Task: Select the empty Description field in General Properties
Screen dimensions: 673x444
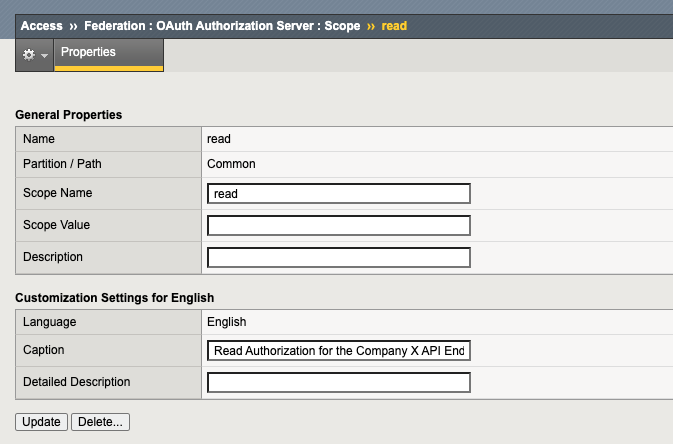Action: [338, 258]
